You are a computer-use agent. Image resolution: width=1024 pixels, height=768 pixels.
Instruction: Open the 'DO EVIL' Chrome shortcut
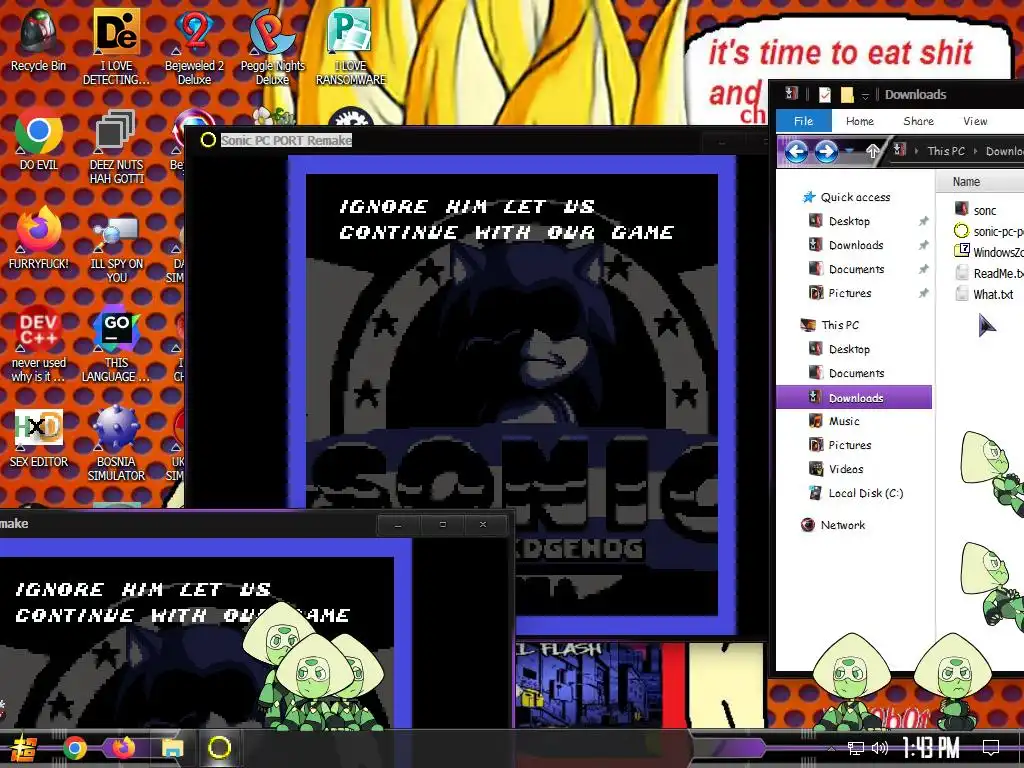pos(39,140)
